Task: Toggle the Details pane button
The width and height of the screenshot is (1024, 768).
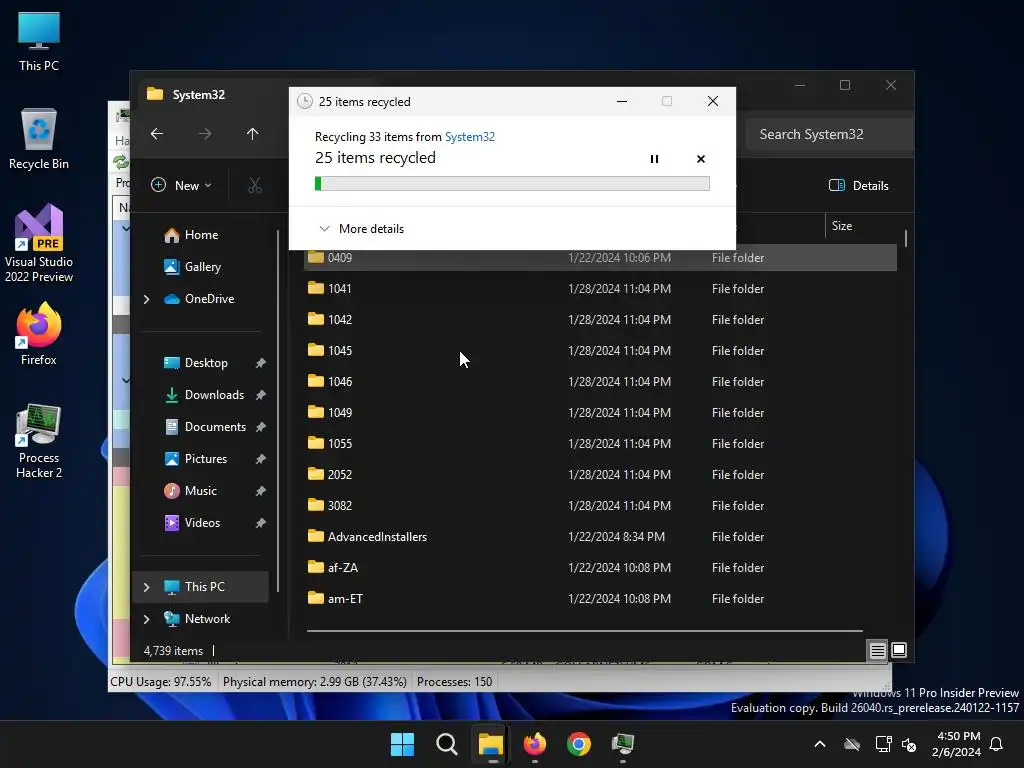Action: pos(858,185)
